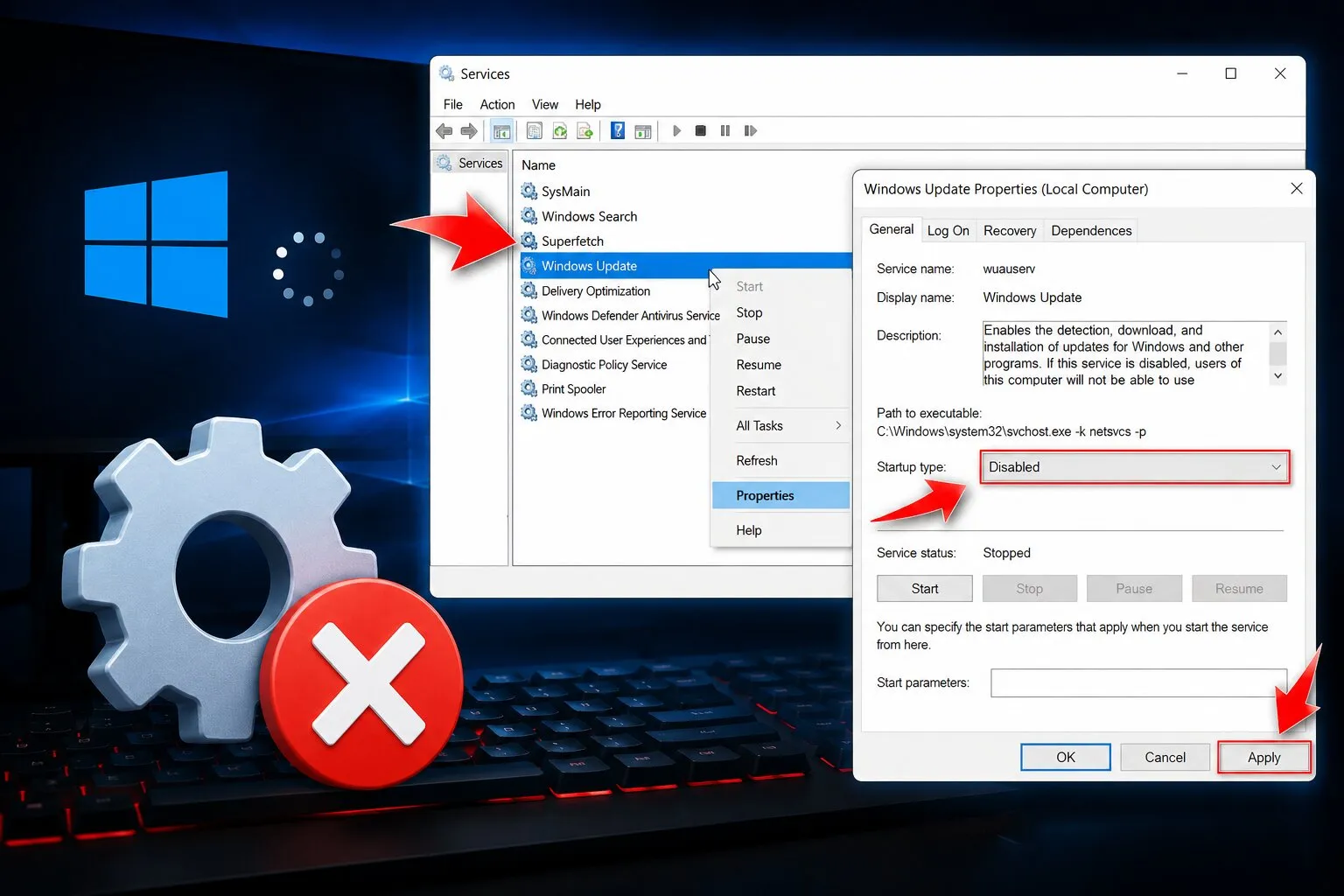Screen dimensions: 1344x896
Task: Expand All Tasks submenu in context menu
Action: point(780,425)
